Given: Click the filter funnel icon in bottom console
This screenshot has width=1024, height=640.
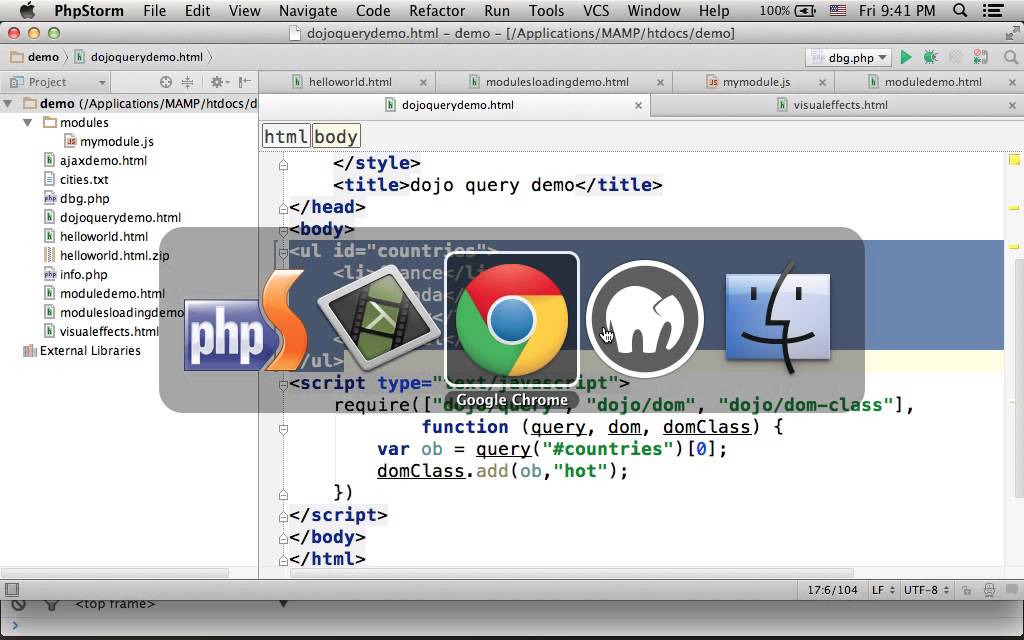Looking at the screenshot, I should tap(52, 605).
